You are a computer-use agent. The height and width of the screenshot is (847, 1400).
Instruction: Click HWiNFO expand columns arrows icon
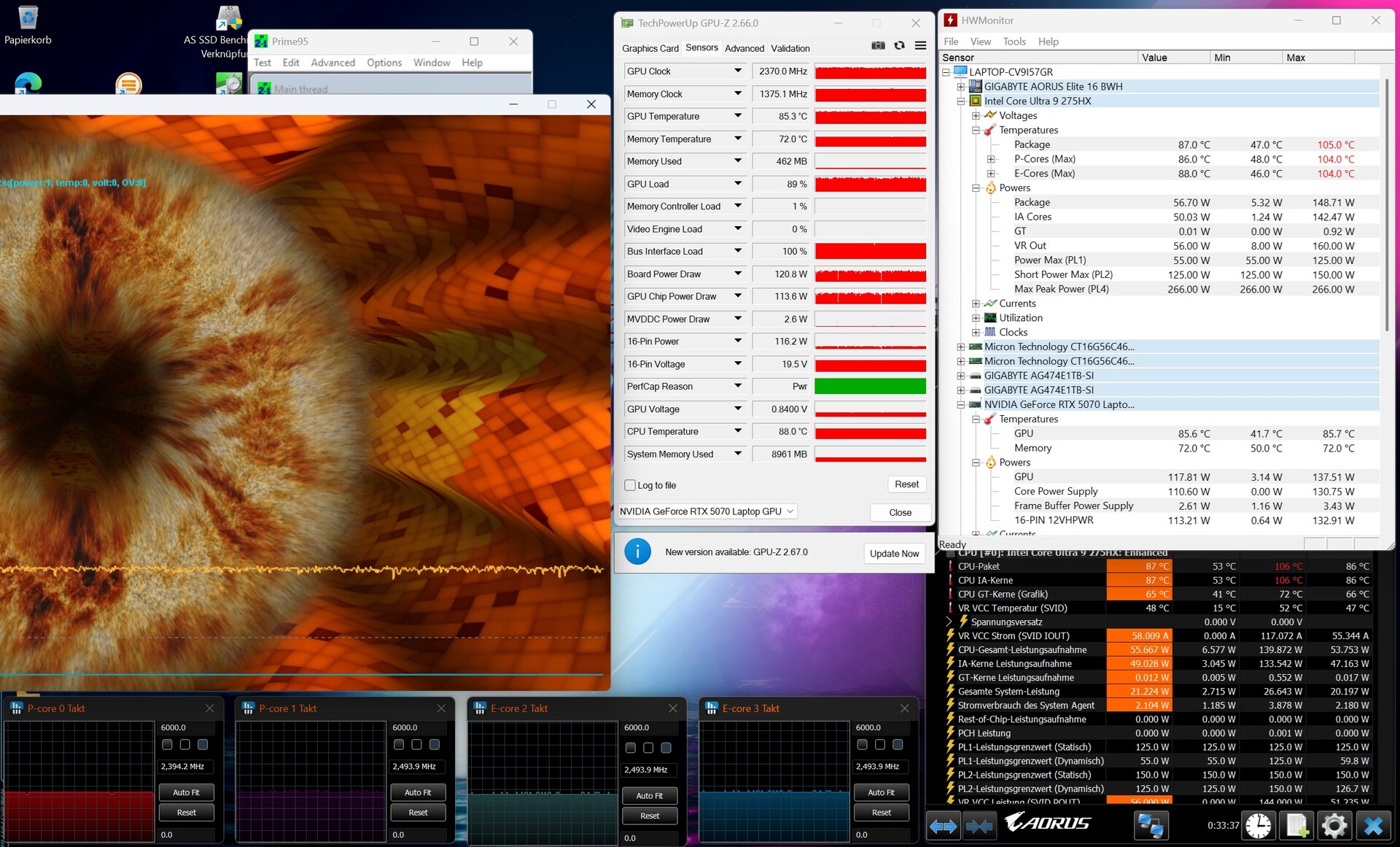pos(943,827)
